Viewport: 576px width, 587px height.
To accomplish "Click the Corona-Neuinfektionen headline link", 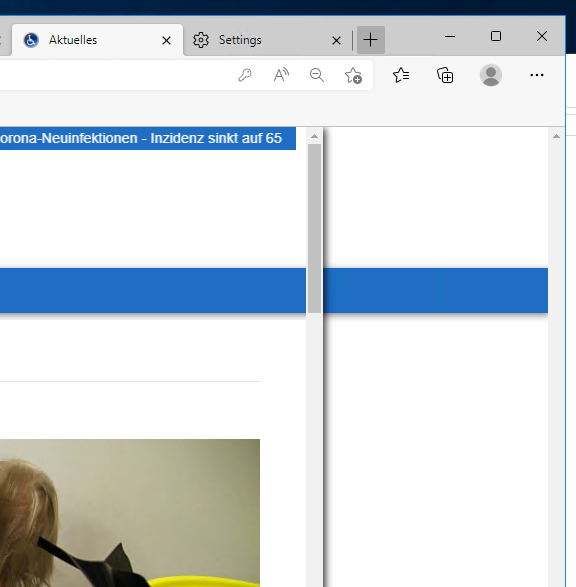I will pos(141,139).
